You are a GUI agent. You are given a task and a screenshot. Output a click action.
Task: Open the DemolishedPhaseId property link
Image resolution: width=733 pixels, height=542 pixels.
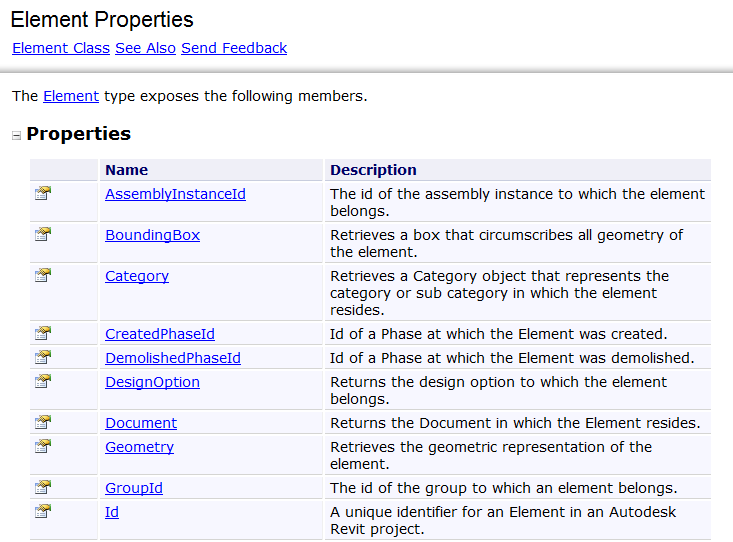click(x=173, y=358)
